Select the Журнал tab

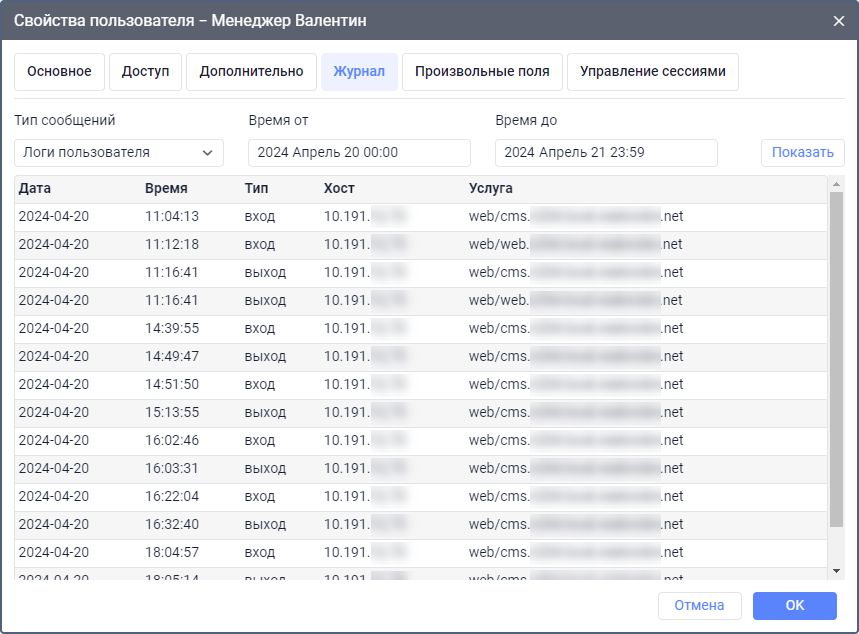359,72
